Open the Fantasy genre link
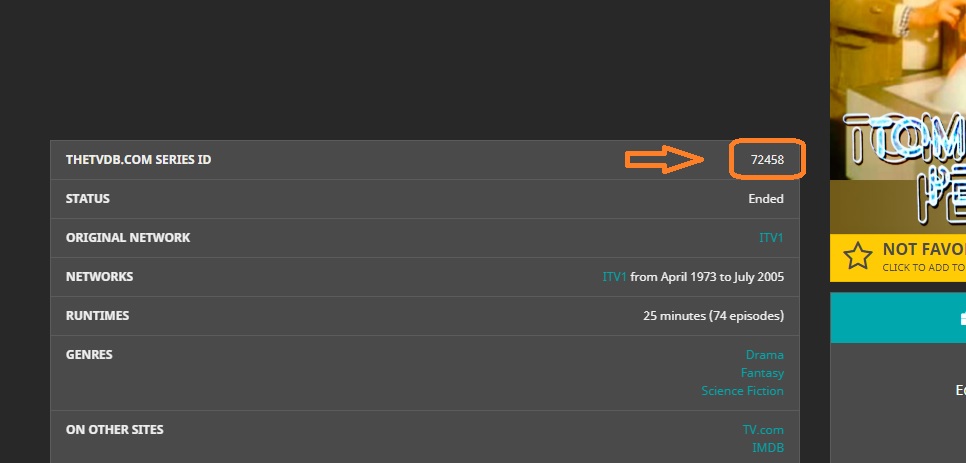This screenshot has height=463, width=966. point(762,373)
